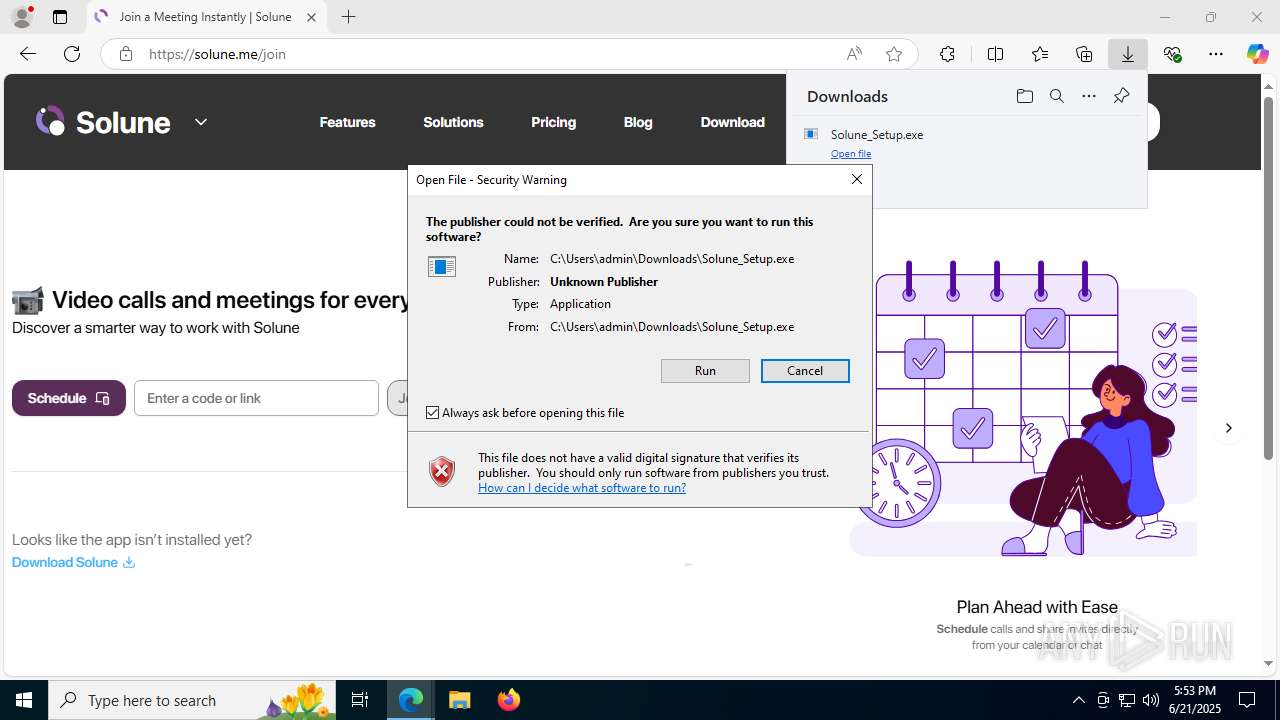This screenshot has height=720, width=1280.
Task: Close the Solune browser tab
Action: click(x=311, y=17)
